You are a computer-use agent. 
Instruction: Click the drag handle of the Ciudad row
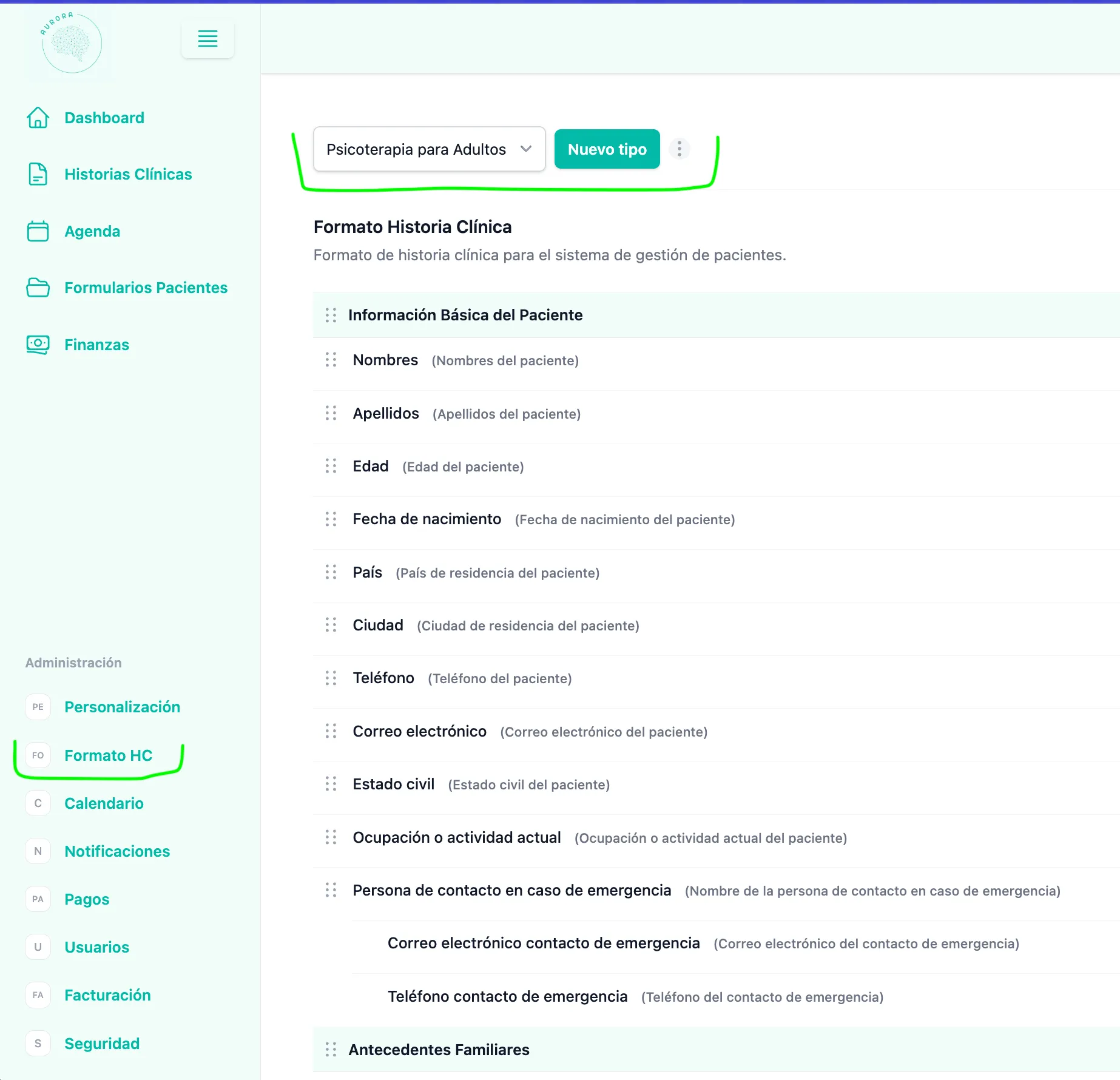331,625
